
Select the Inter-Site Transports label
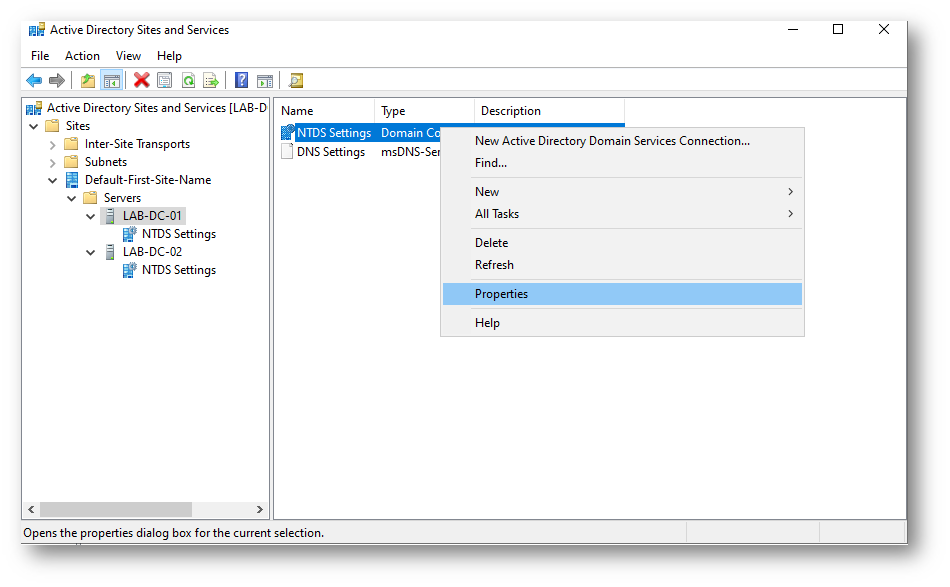[x=138, y=144]
